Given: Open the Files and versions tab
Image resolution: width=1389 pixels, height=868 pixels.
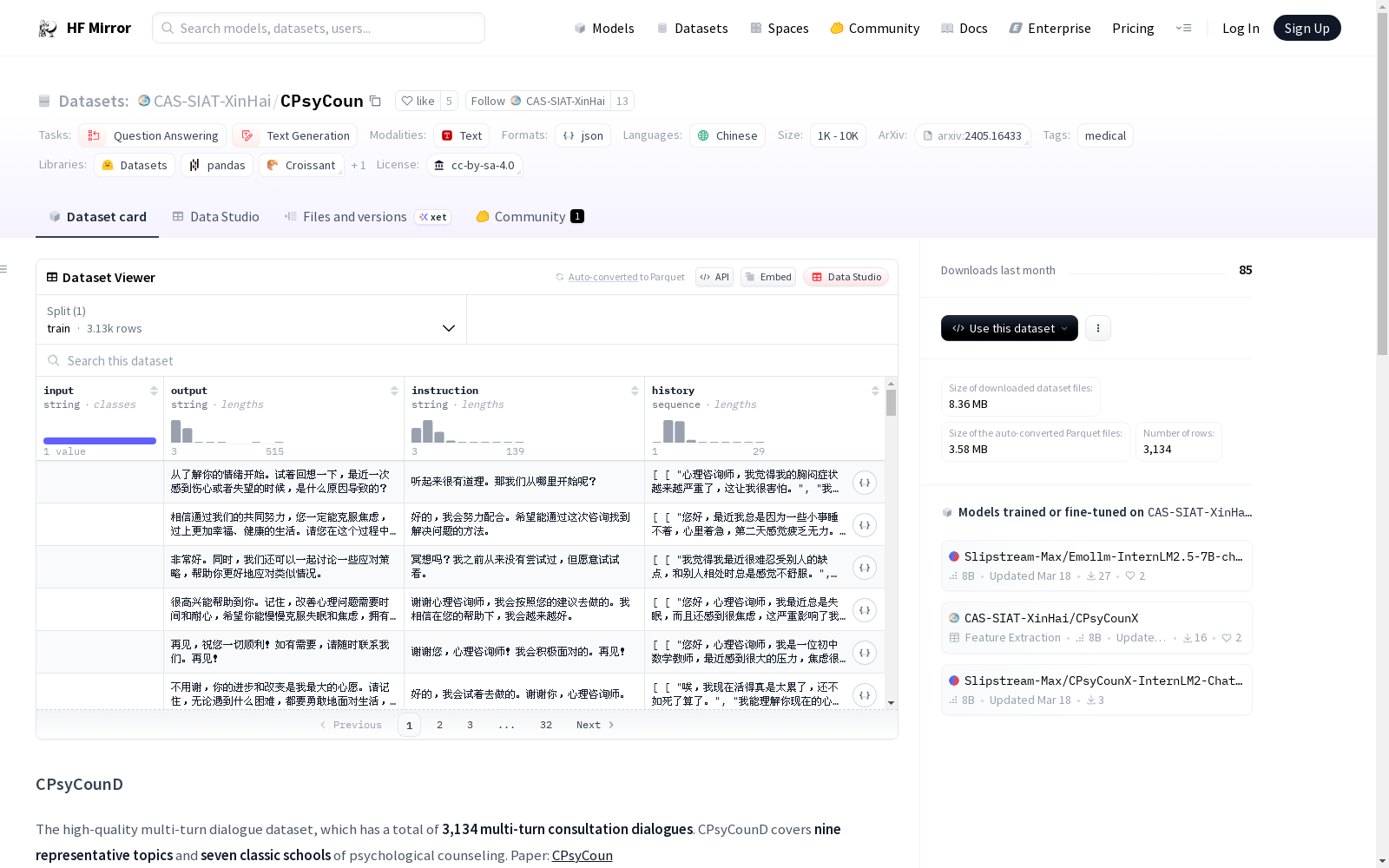Looking at the screenshot, I should pos(366,217).
